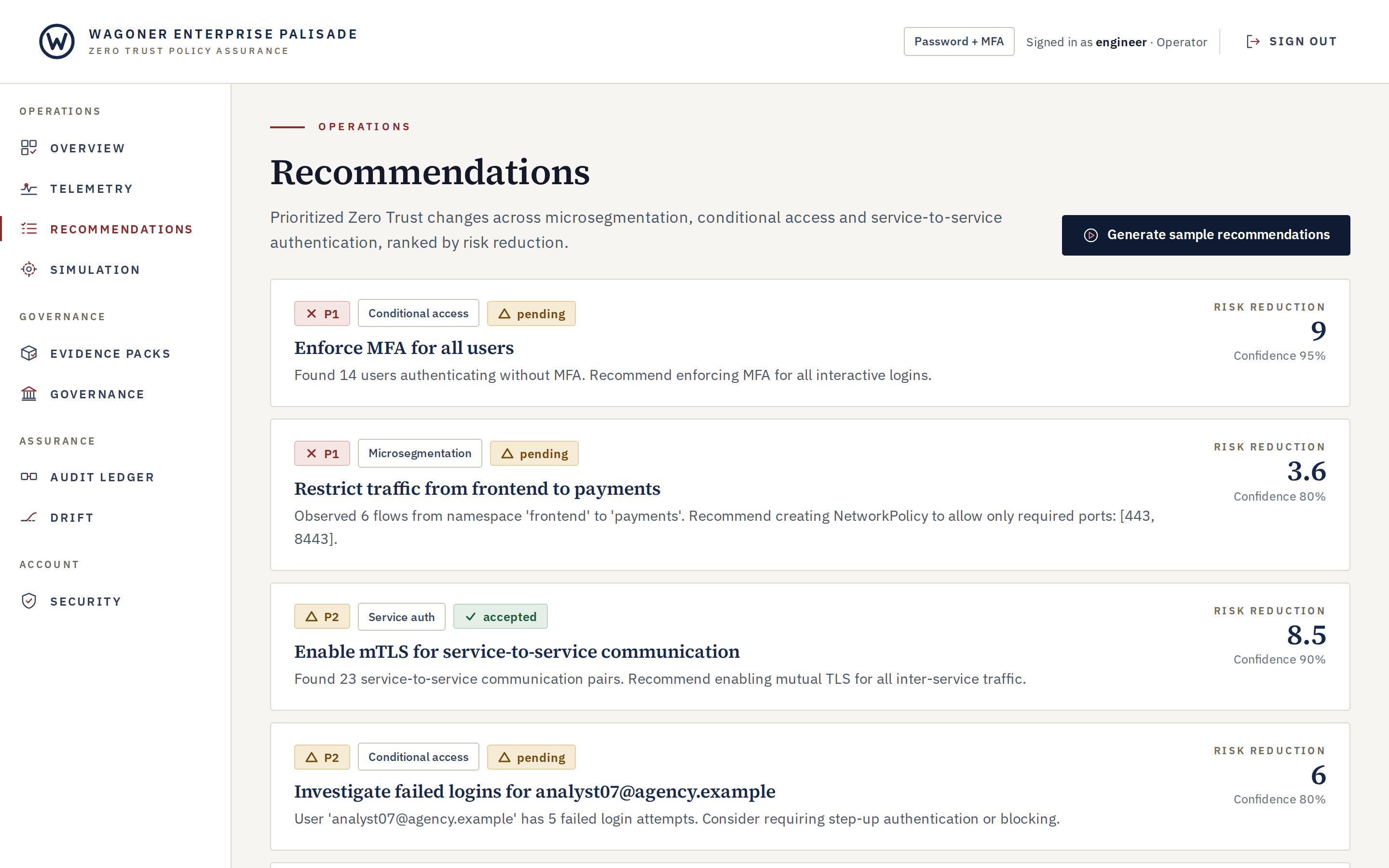
Task: Click the 'Confidence 95%' value
Action: [x=1280, y=356]
